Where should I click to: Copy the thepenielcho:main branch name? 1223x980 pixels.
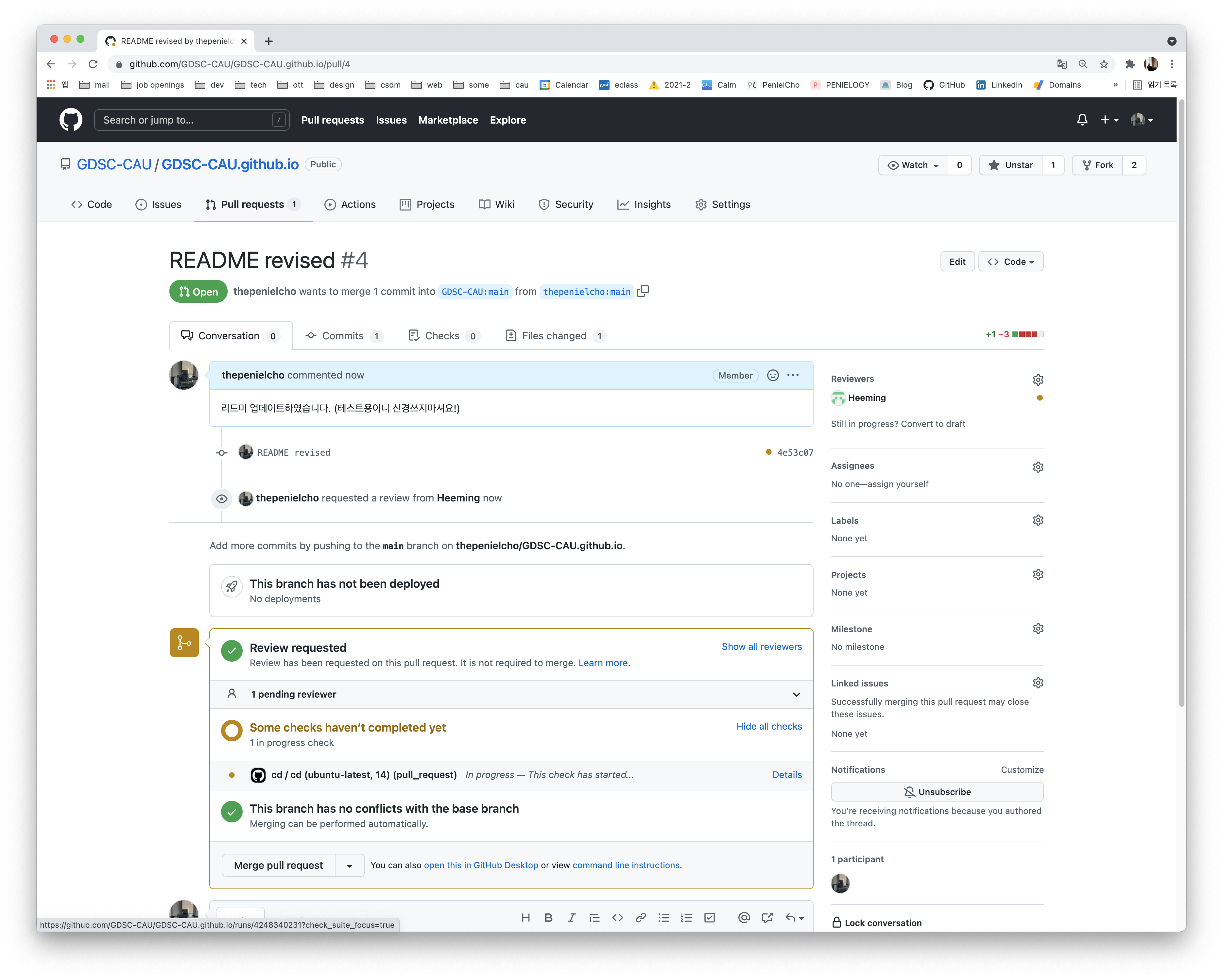pos(643,291)
